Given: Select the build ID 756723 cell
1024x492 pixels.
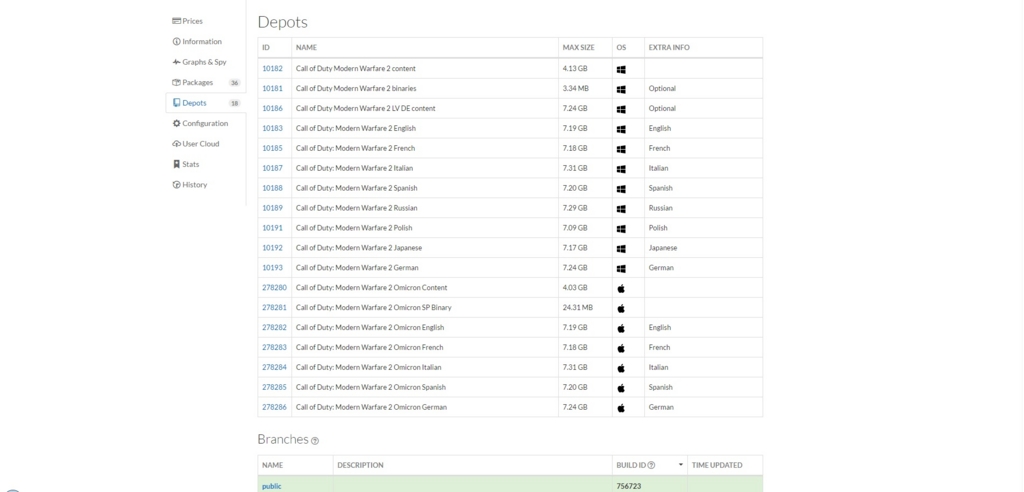Looking at the screenshot, I should [x=650, y=486].
